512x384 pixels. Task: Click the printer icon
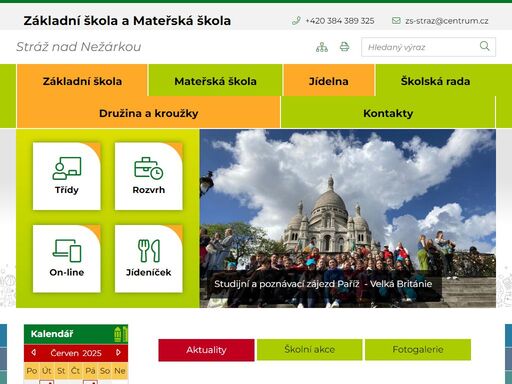click(x=344, y=47)
